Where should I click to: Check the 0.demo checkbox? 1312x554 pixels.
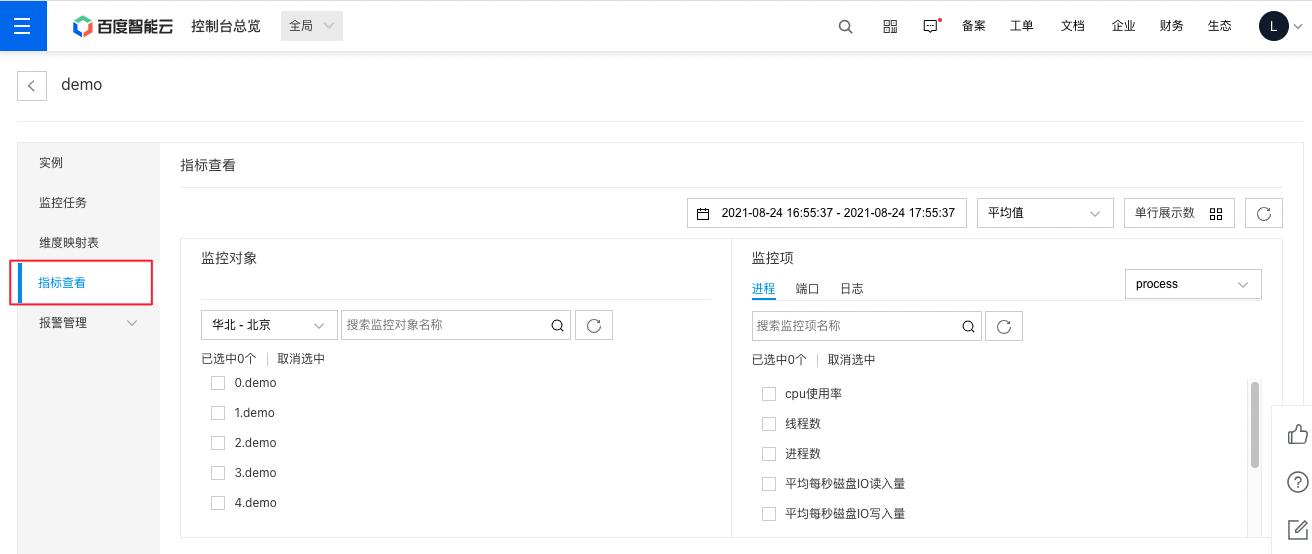coord(218,383)
